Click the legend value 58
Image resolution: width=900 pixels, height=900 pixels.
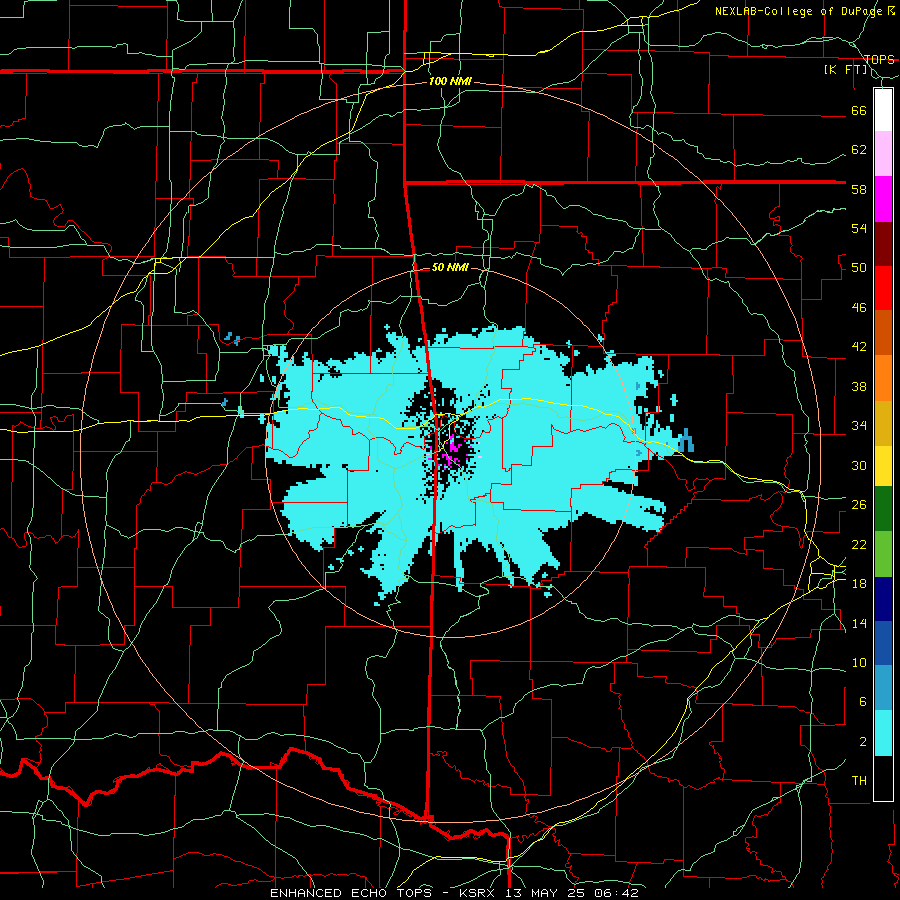859,189
